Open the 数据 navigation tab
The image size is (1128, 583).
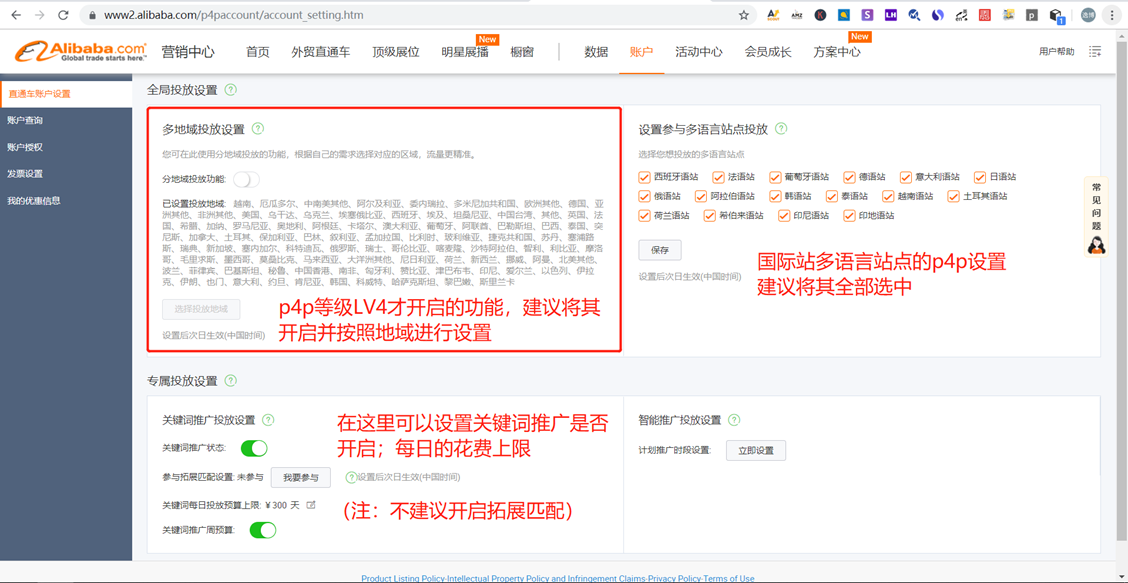[595, 50]
